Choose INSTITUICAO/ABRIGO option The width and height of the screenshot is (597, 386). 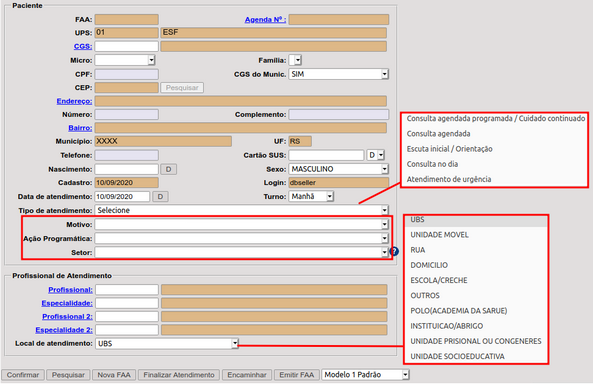coord(446,326)
